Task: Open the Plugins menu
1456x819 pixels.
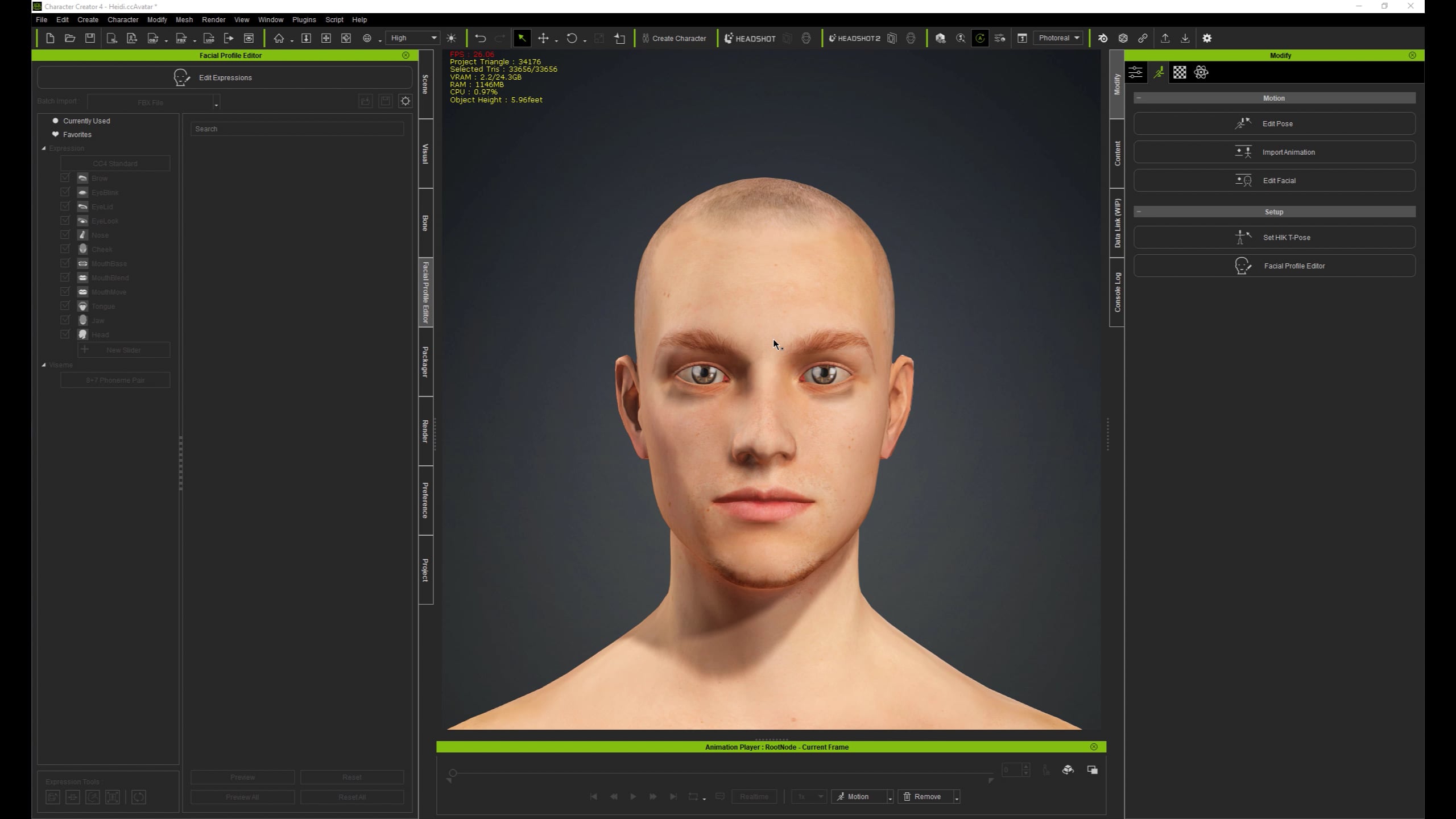Action: [x=304, y=19]
